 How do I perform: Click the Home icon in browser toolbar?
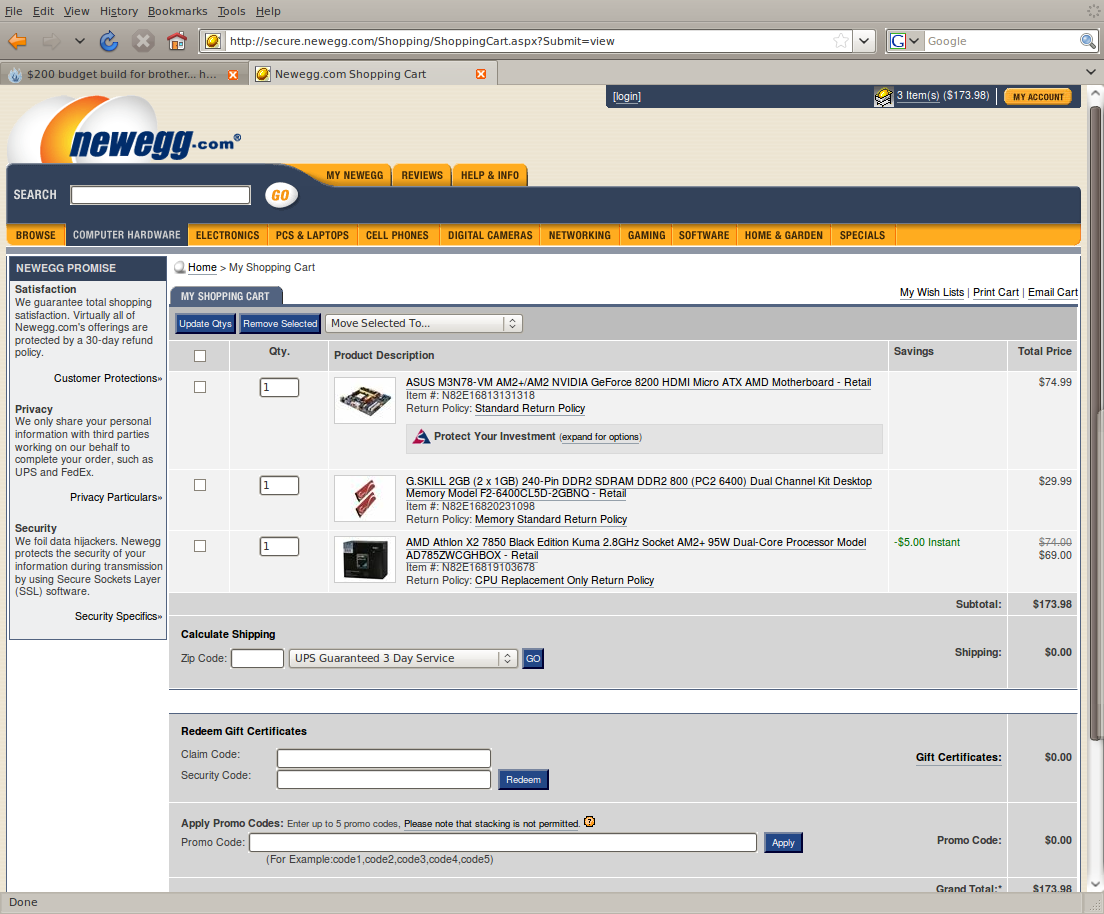pyautogui.click(x=177, y=41)
